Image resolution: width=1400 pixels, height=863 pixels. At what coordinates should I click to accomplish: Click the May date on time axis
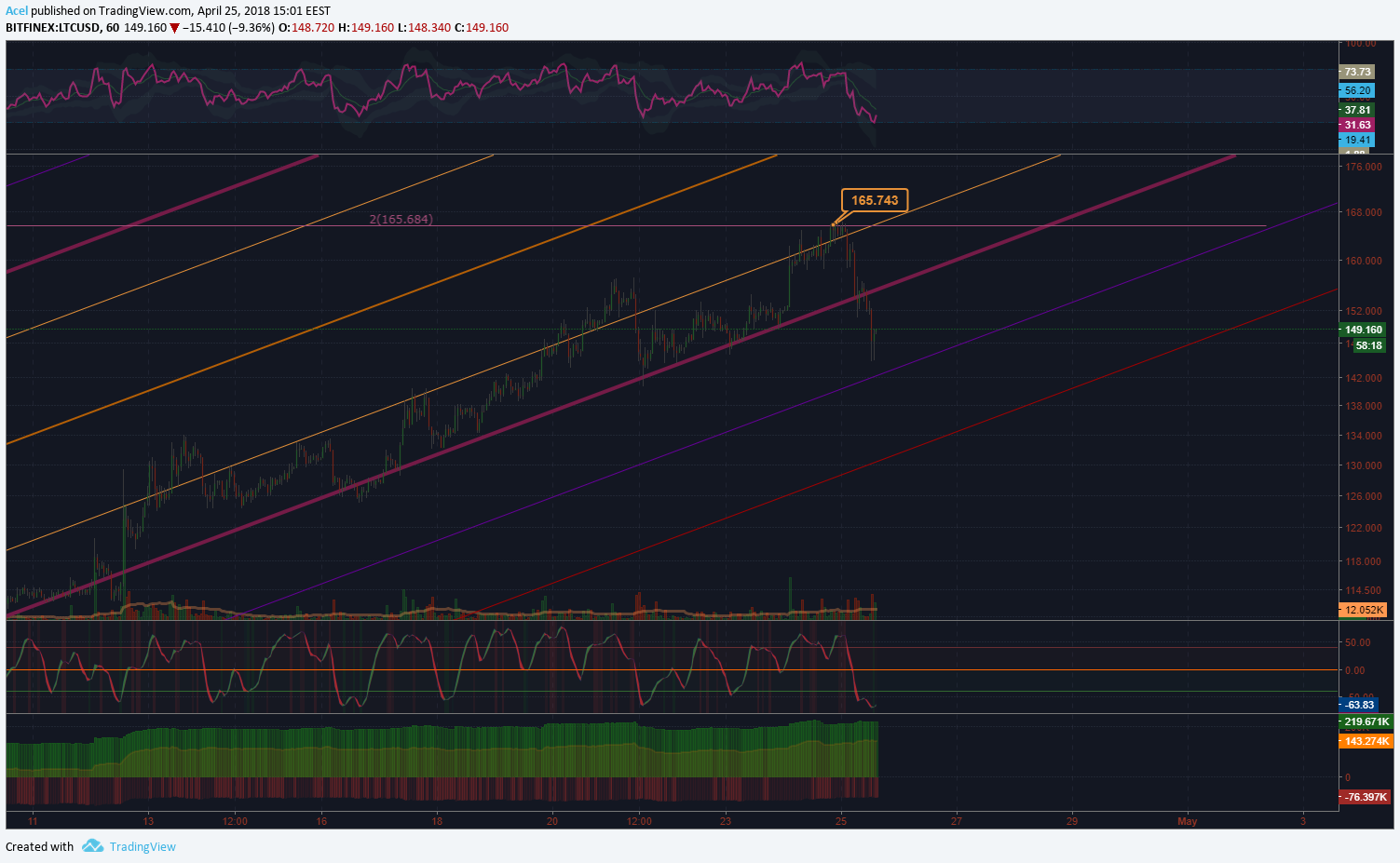1187,821
